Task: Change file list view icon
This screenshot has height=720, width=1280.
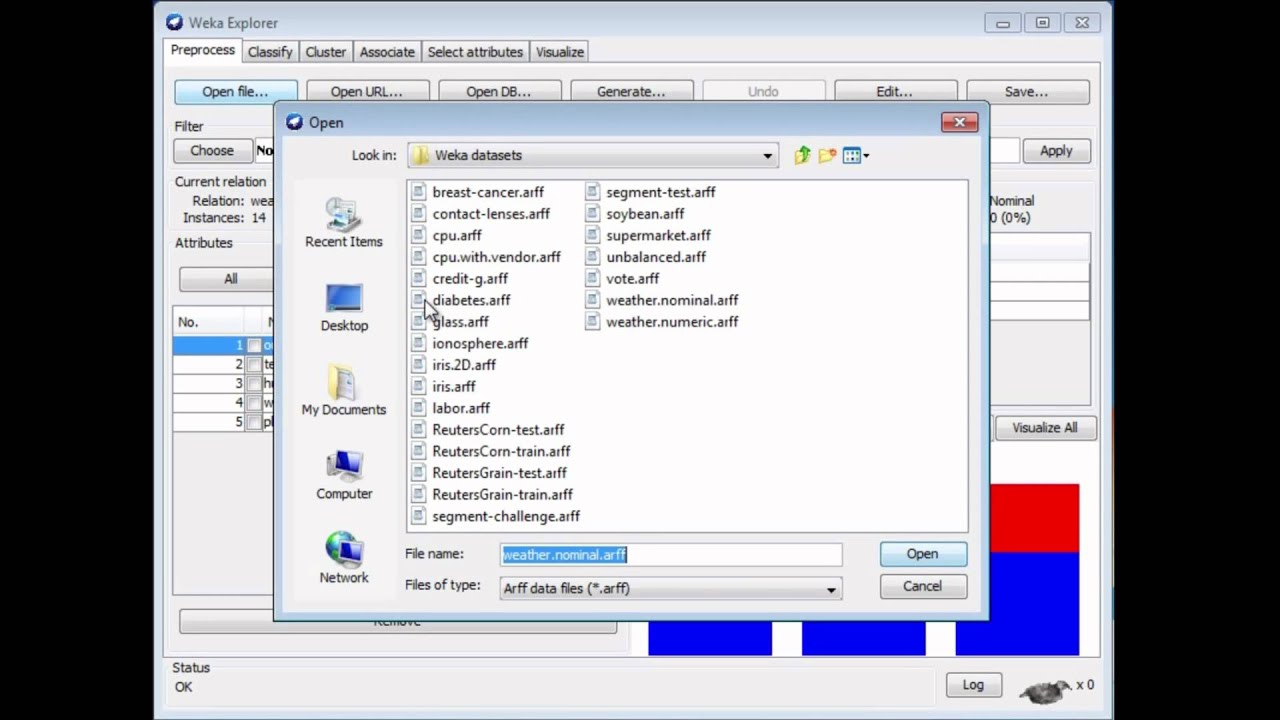Action: tap(852, 155)
